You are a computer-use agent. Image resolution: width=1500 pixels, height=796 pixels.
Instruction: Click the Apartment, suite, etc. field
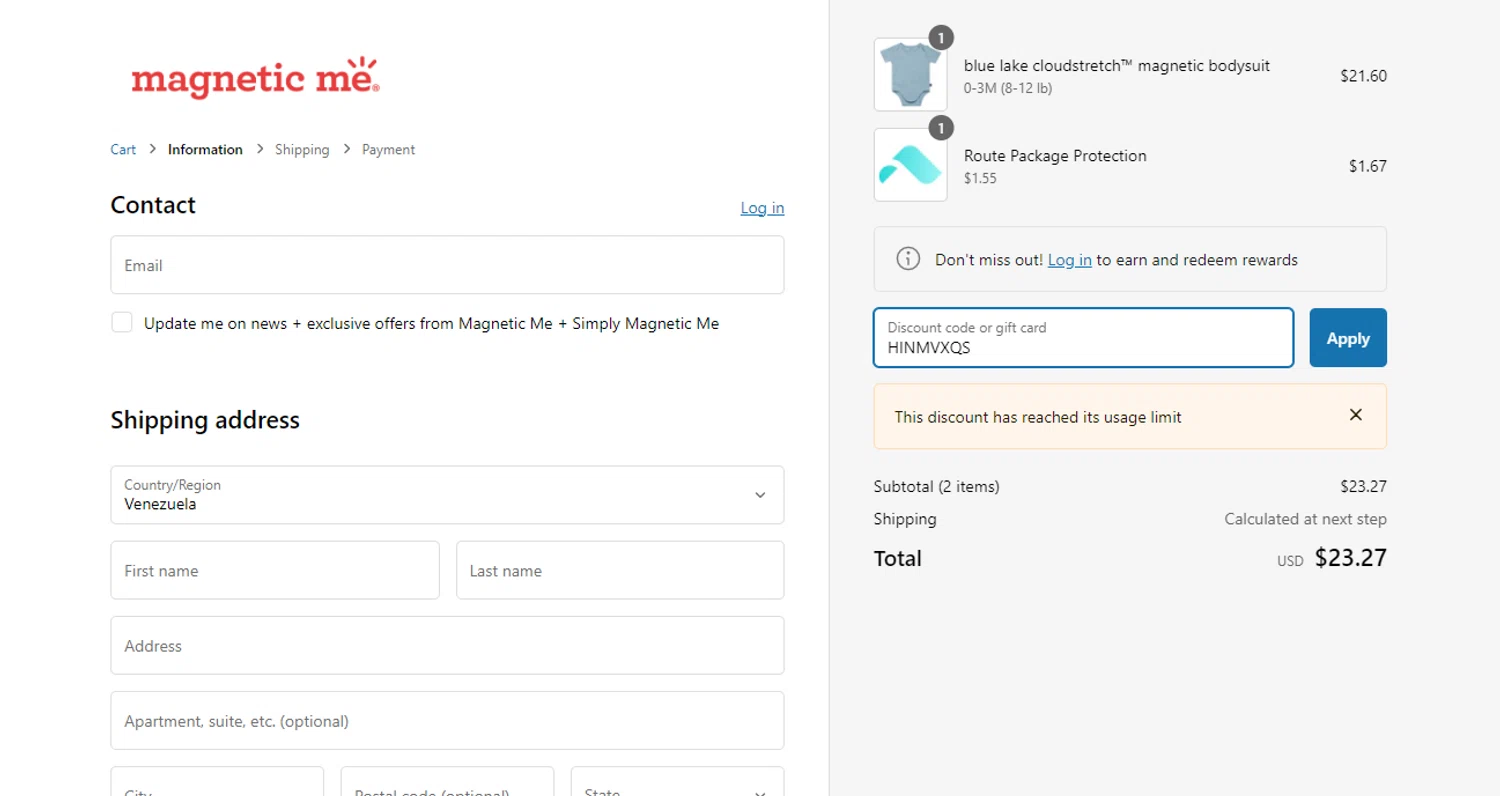coord(446,720)
